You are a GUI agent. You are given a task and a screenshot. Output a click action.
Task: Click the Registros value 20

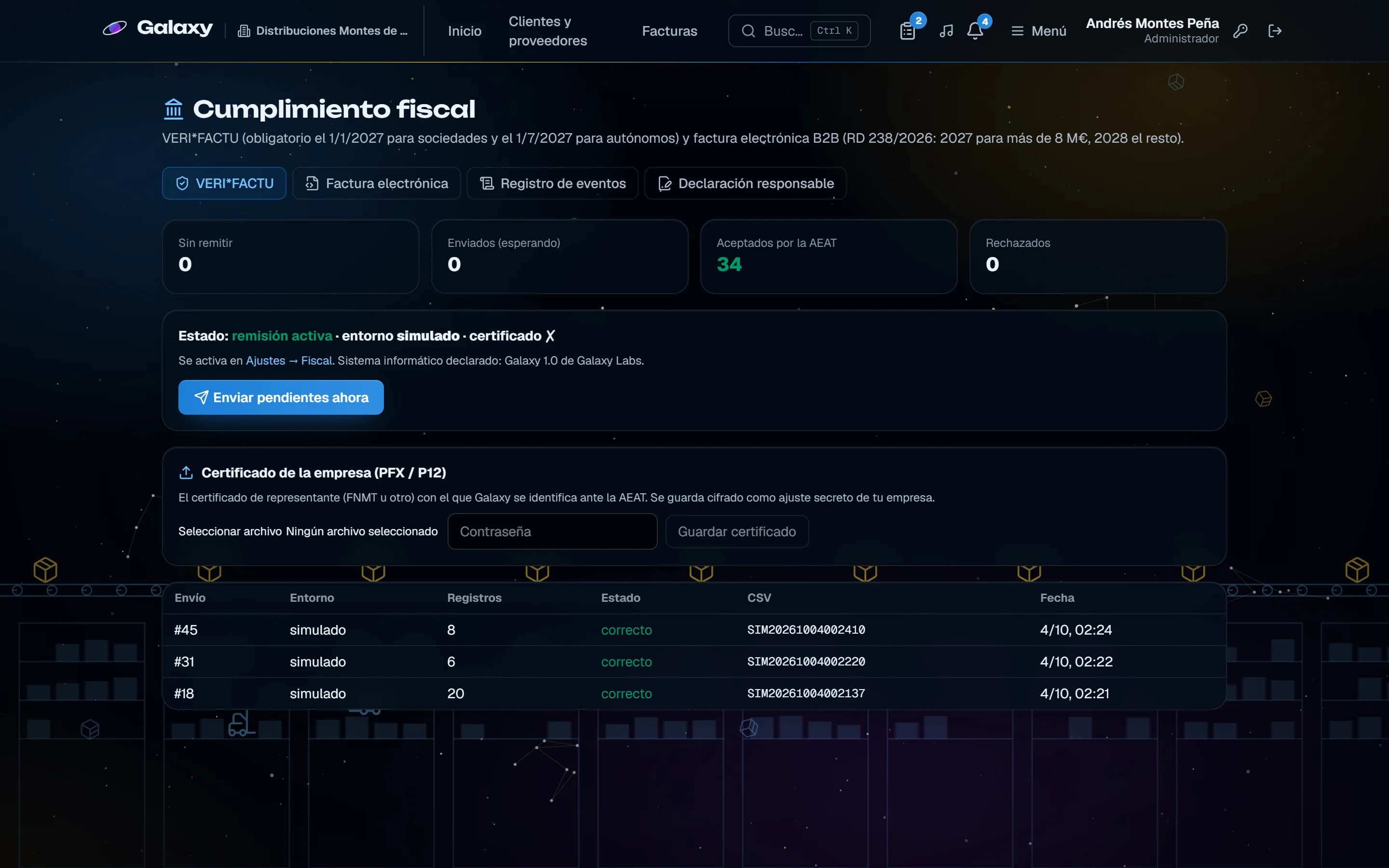tap(456, 693)
